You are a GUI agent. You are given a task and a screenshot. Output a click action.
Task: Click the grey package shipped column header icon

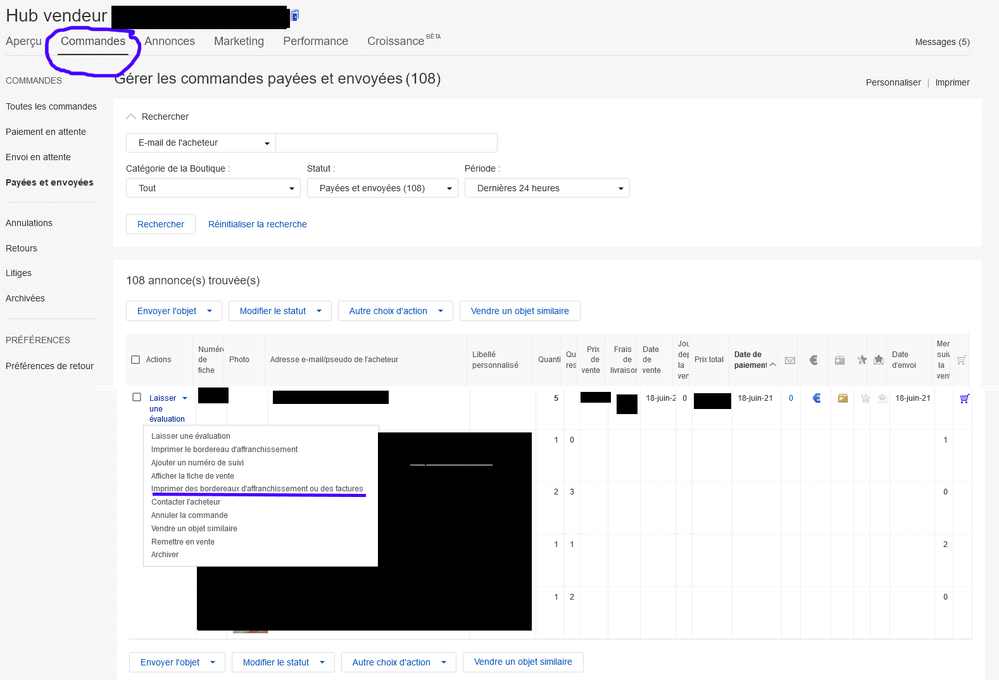[x=839, y=360]
